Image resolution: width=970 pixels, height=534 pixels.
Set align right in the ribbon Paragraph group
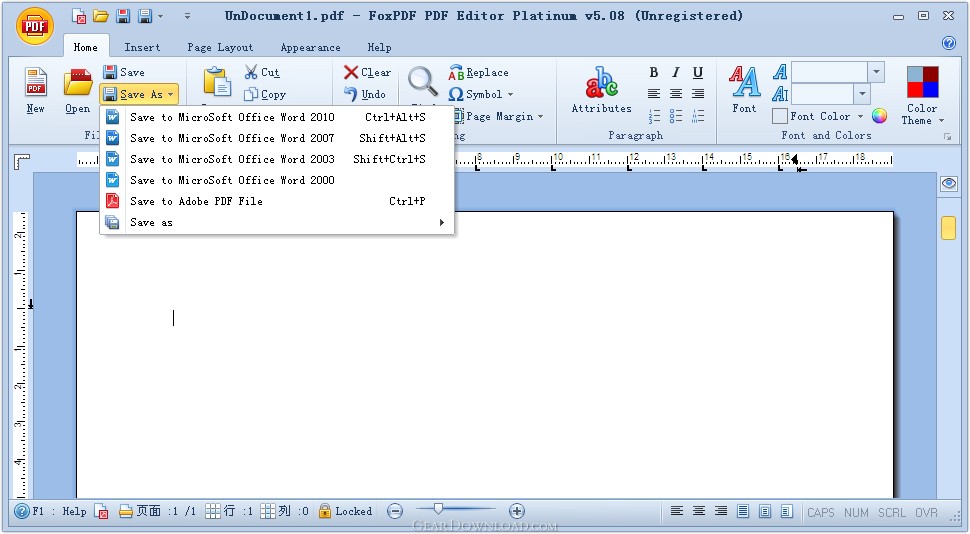click(x=698, y=94)
